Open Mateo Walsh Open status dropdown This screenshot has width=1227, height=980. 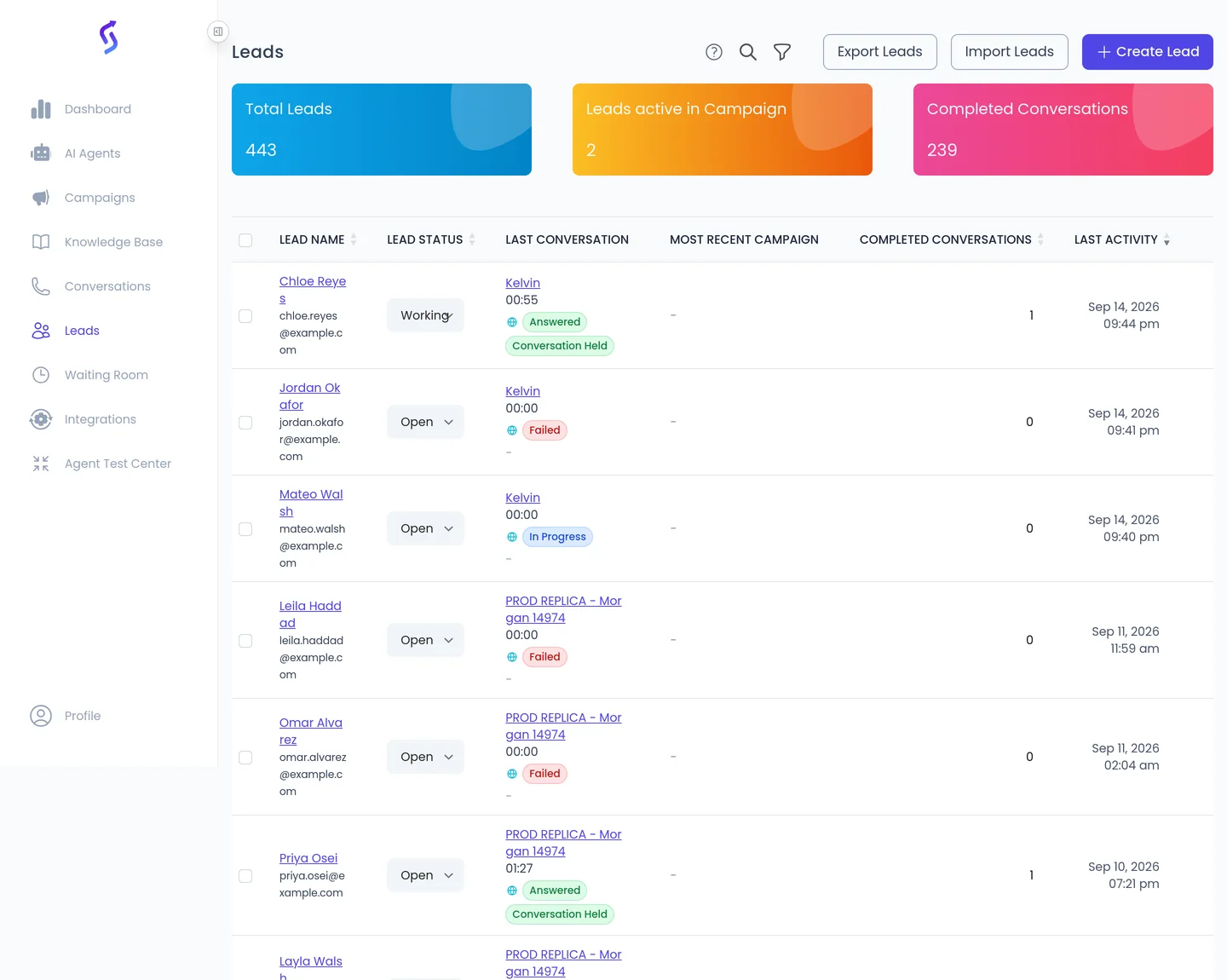[425, 528]
